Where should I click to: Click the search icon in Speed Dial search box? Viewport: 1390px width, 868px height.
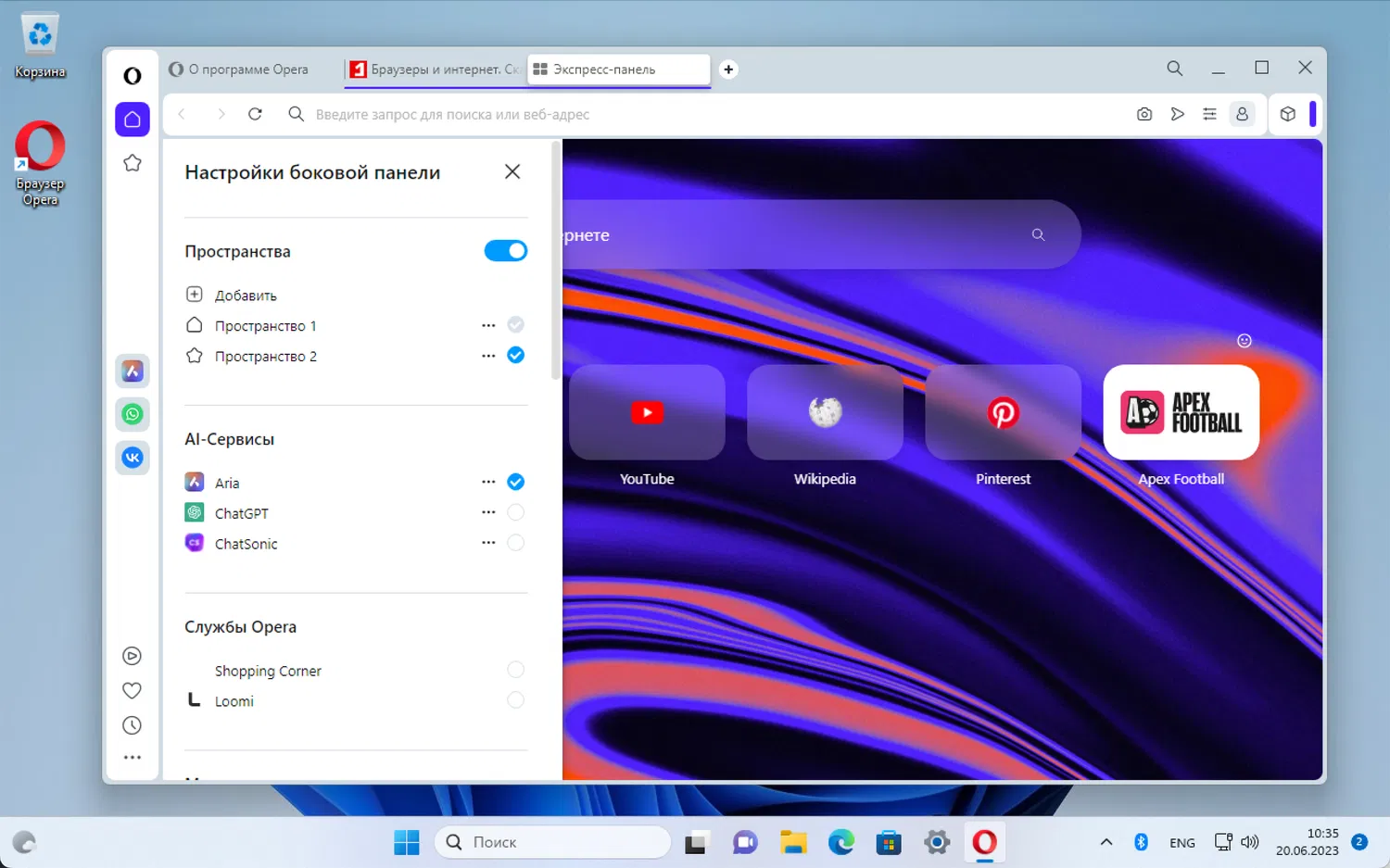1038,235
